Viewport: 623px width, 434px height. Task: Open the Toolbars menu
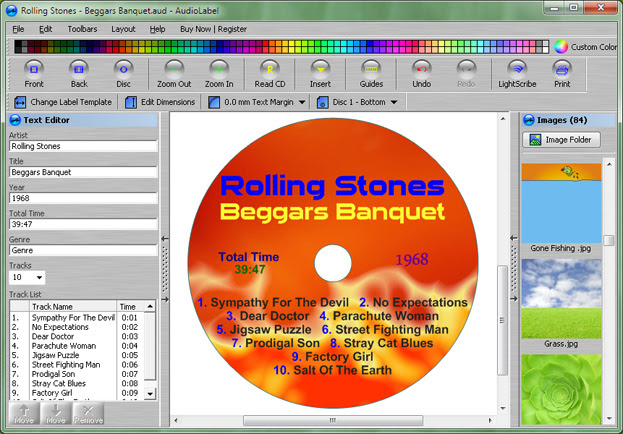click(x=82, y=29)
